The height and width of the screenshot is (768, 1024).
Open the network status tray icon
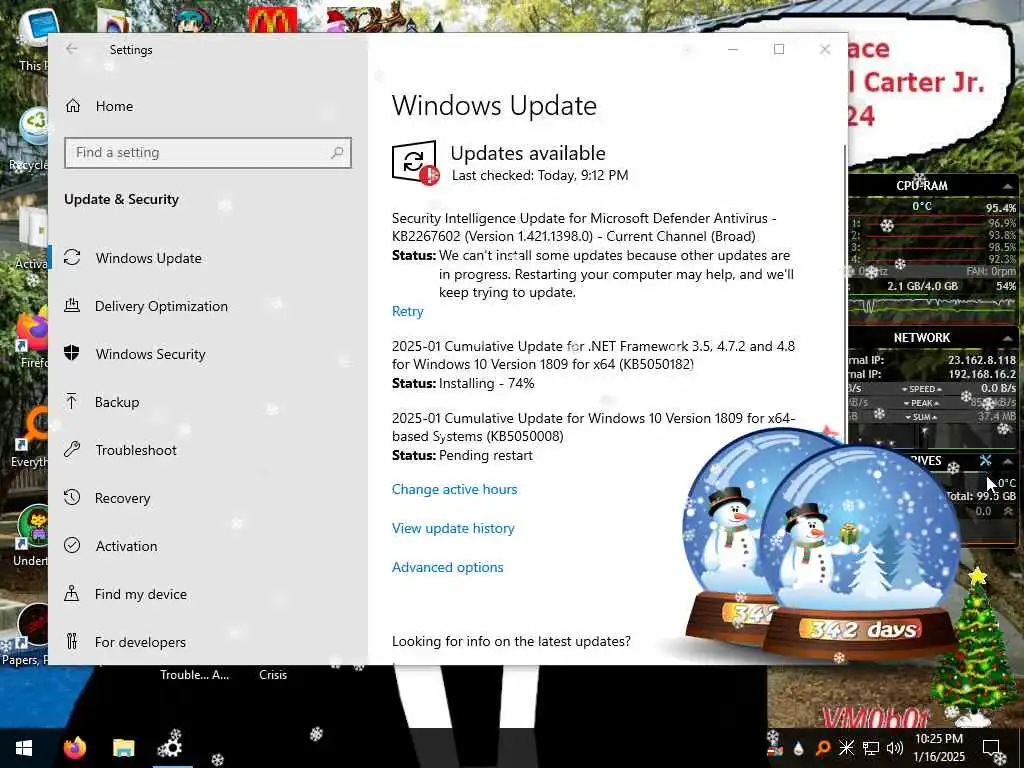(871, 748)
